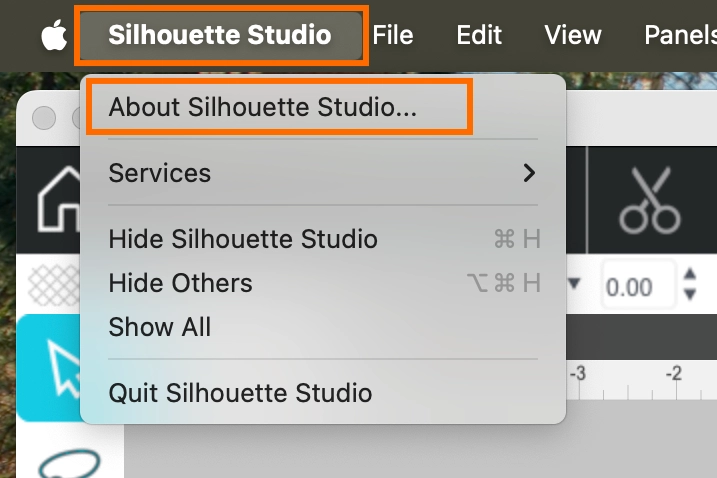717x478 pixels.
Task: Expand the Services submenu
Action: tap(323, 173)
